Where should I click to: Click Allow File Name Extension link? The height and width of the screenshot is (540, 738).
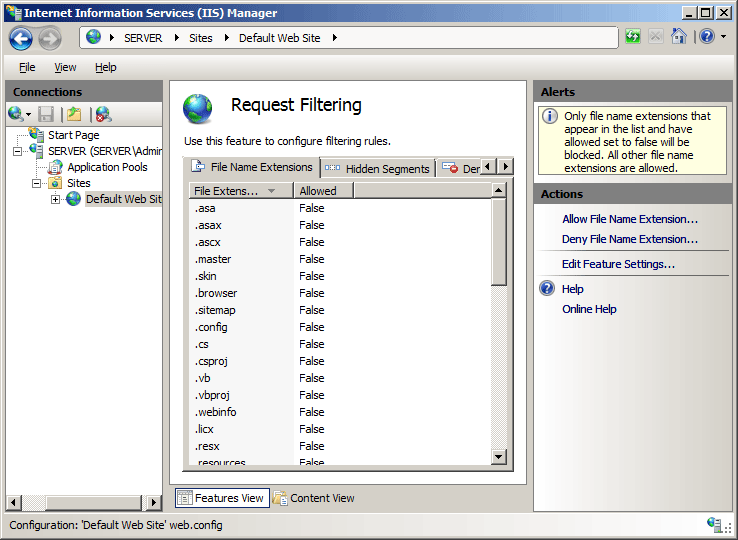point(630,219)
